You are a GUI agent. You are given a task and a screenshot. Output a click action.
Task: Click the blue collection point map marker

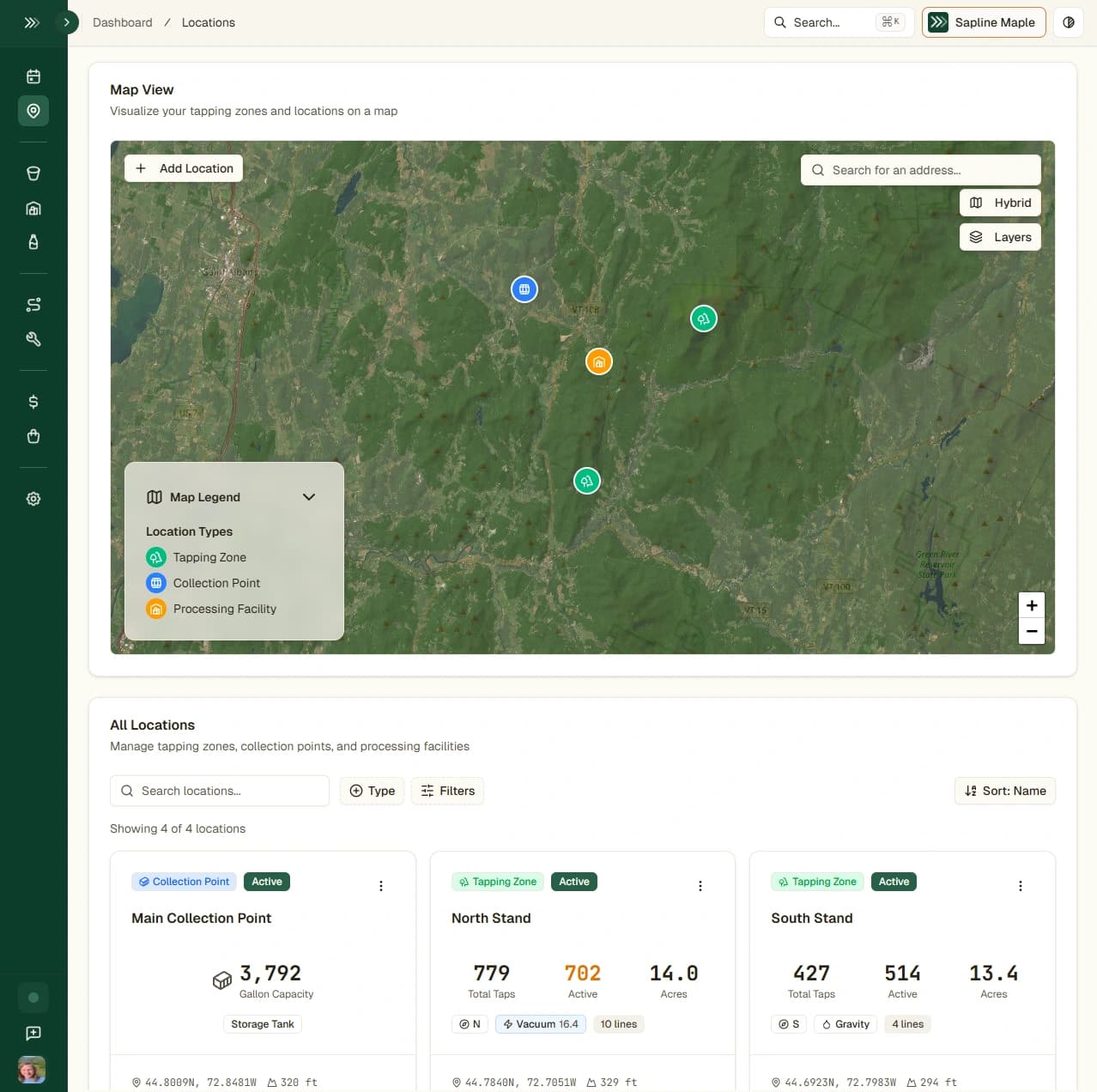point(524,289)
